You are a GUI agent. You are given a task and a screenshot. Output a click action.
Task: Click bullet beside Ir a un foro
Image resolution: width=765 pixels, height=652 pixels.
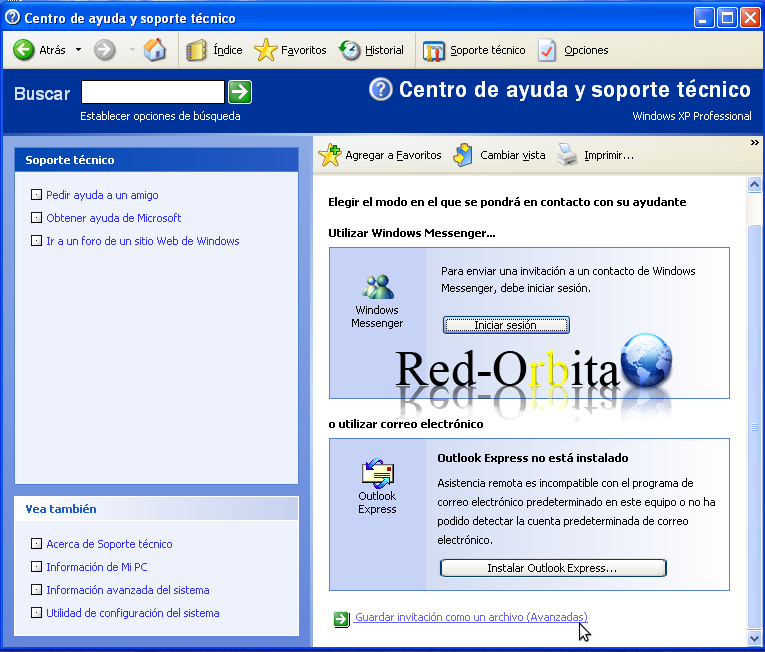click(x=36, y=241)
